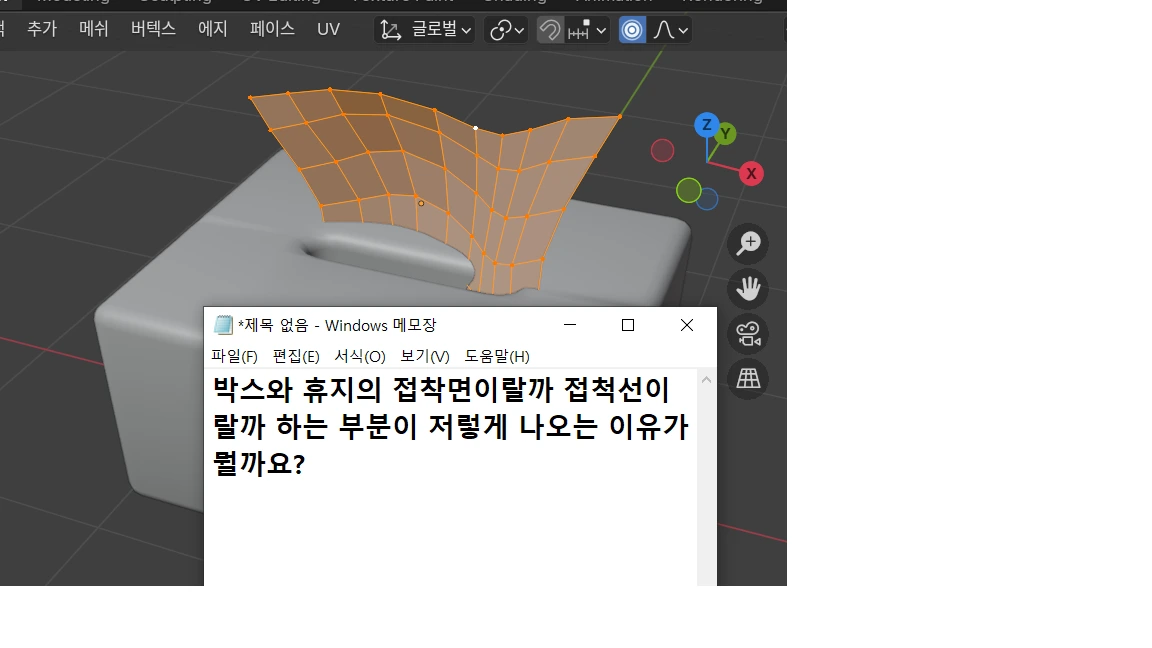The height and width of the screenshot is (648, 1152).
Task: Click the pivot point icon in the header
Action: [x=502, y=30]
